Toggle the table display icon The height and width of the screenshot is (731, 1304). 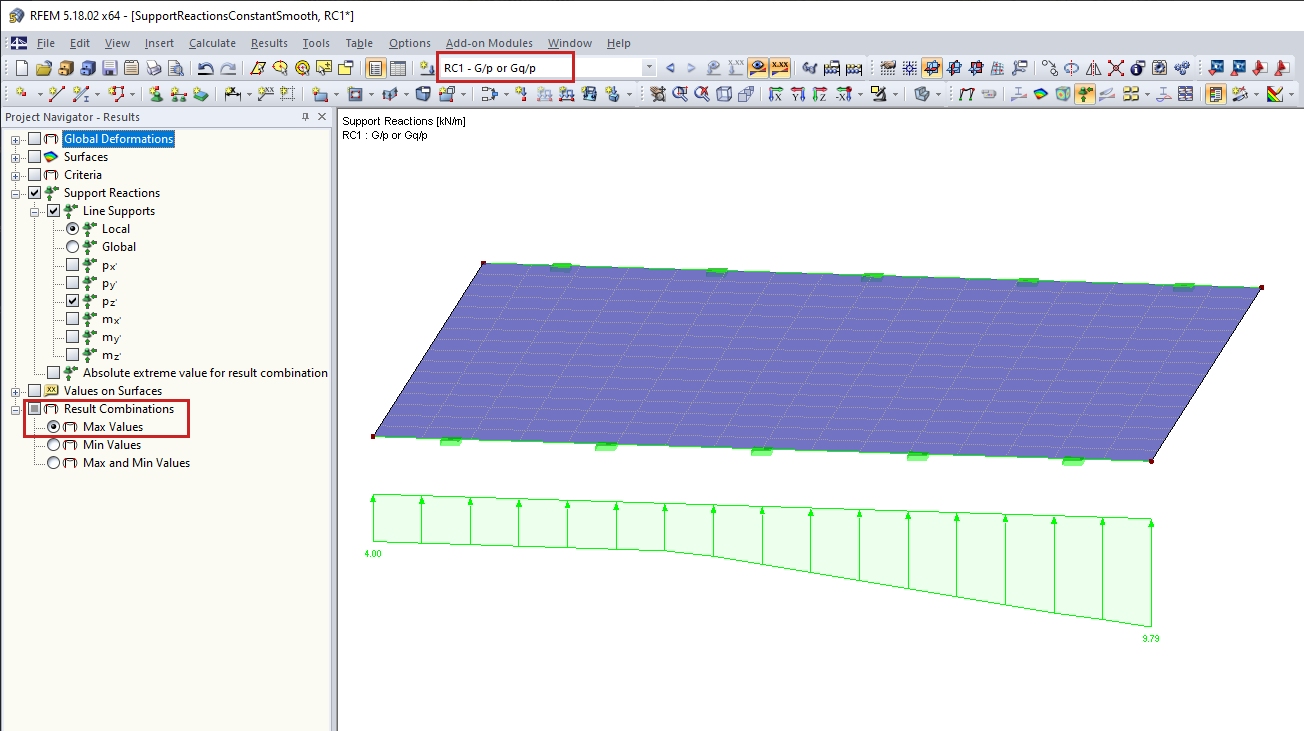pos(397,68)
